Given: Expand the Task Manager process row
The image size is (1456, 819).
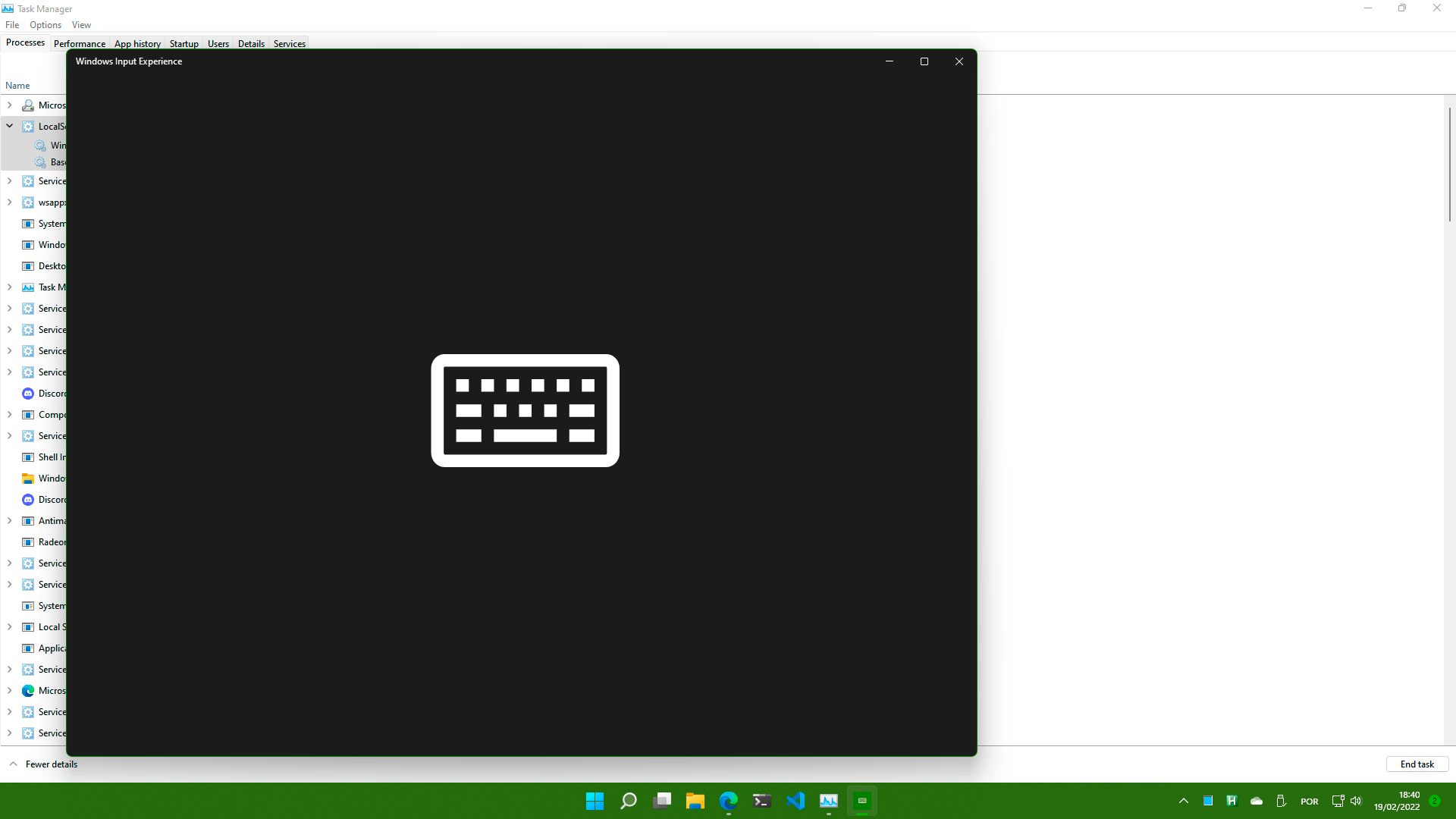Looking at the screenshot, I should [x=10, y=287].
